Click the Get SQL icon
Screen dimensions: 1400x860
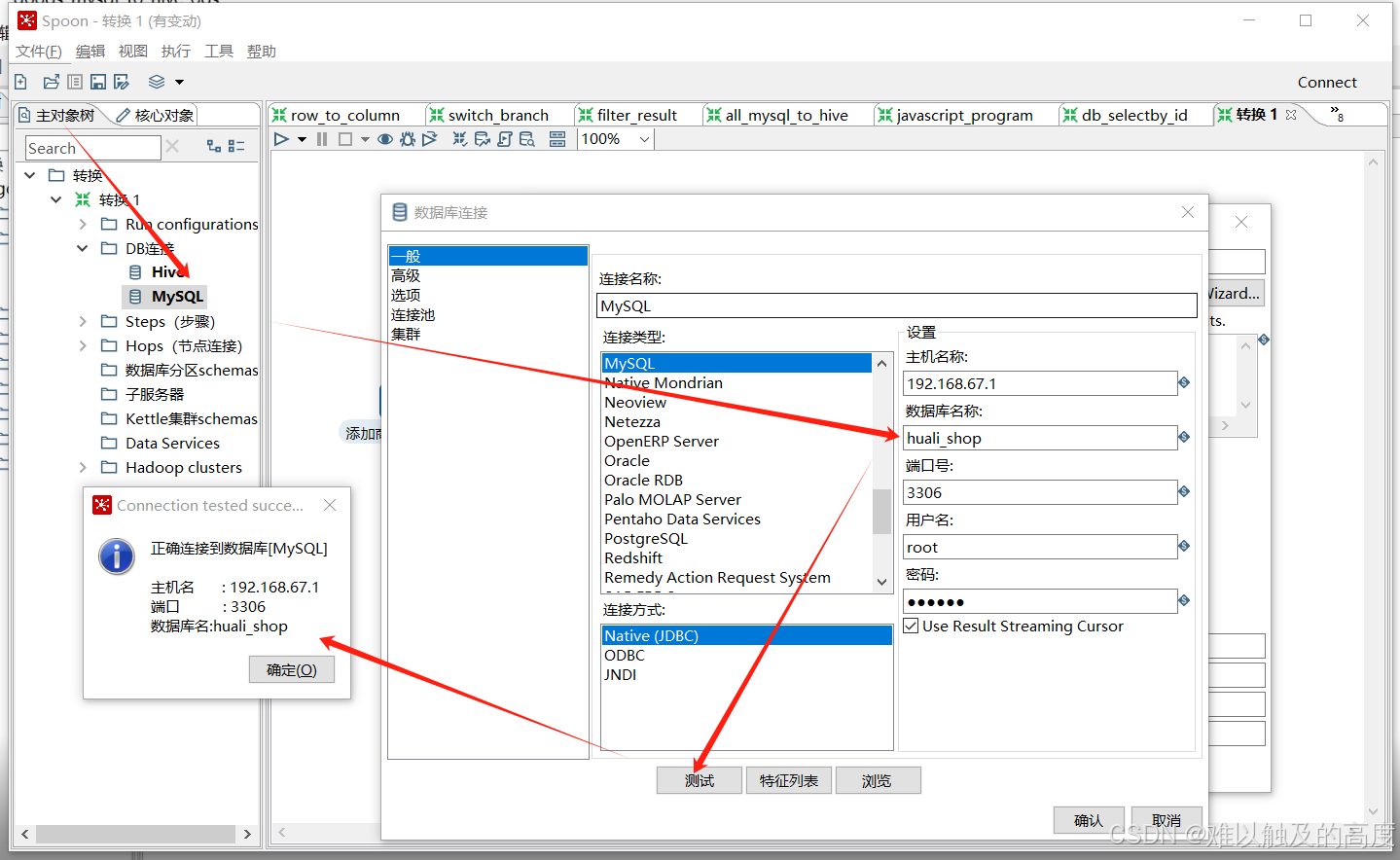[505, 139]
